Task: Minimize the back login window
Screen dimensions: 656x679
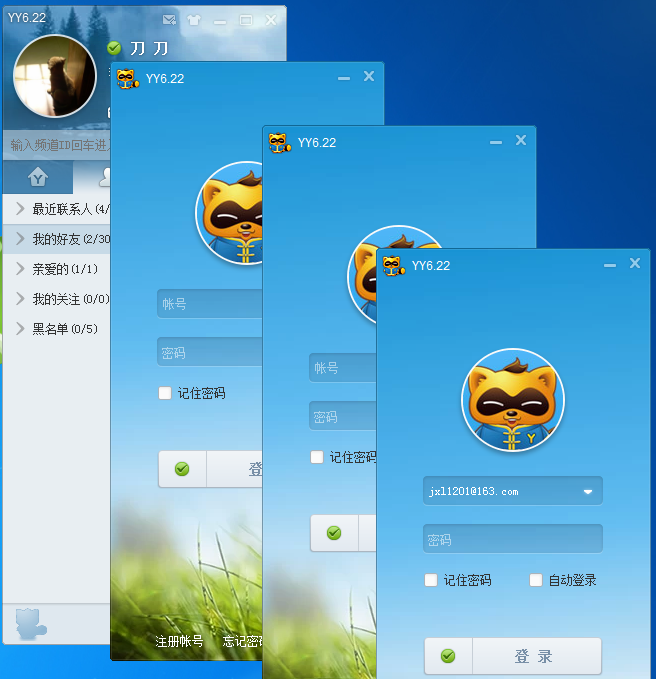Action: pyautogui.click(x=344, y=78)
